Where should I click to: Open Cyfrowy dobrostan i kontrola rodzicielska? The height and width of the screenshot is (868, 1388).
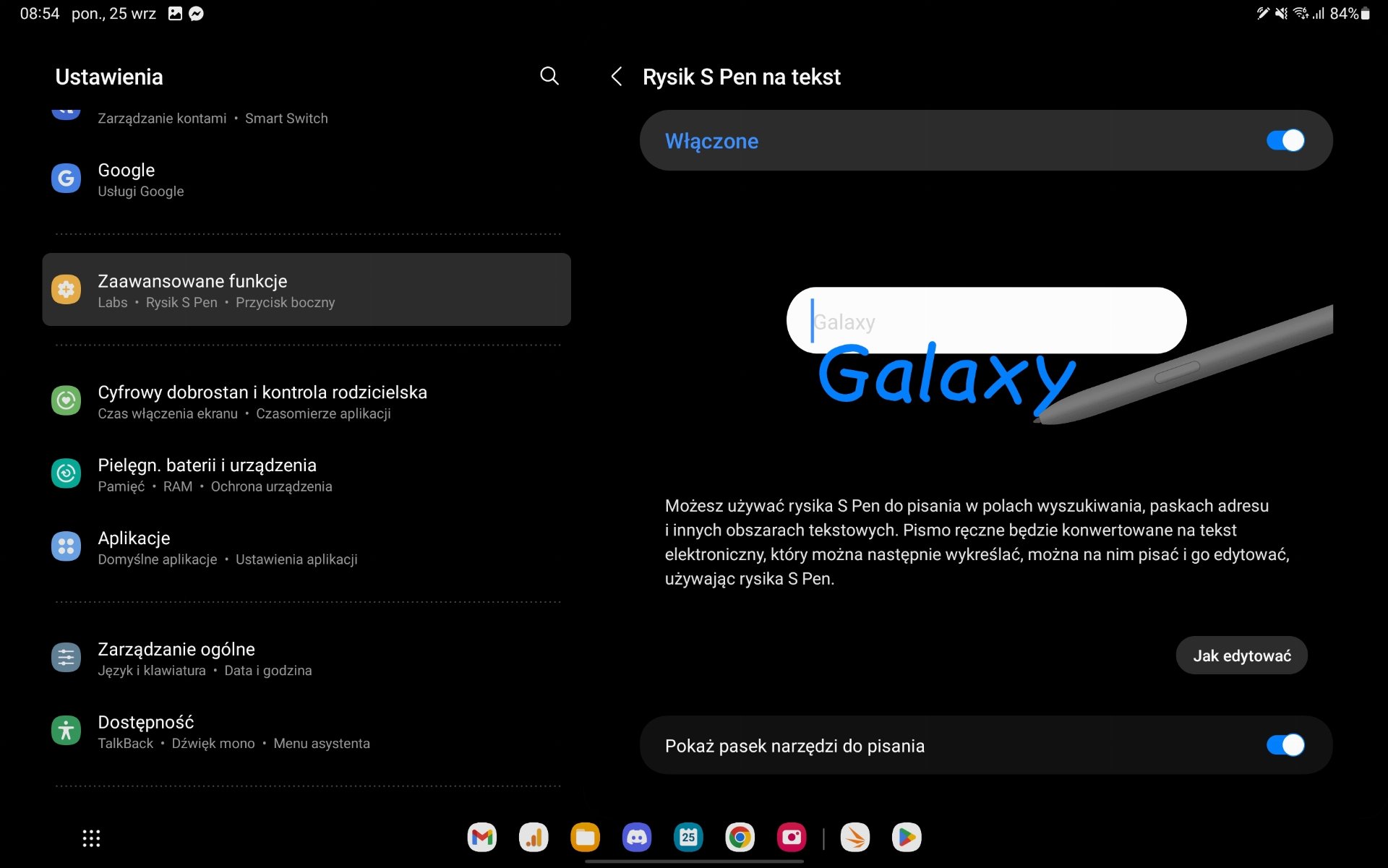[x=307, y=401]
